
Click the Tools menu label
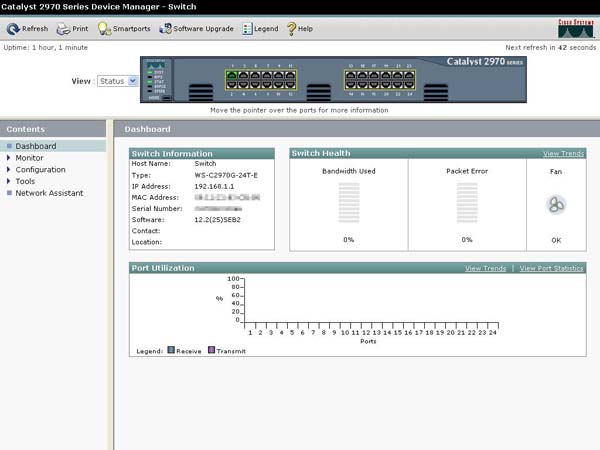(25, 181)
